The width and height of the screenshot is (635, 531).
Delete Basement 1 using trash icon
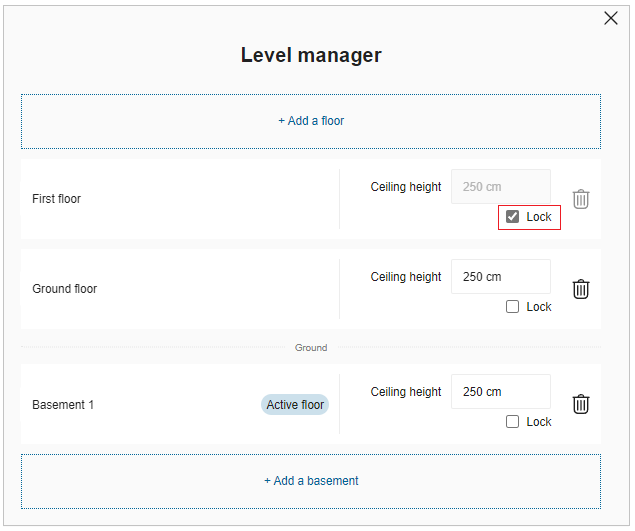click(581, 404)
